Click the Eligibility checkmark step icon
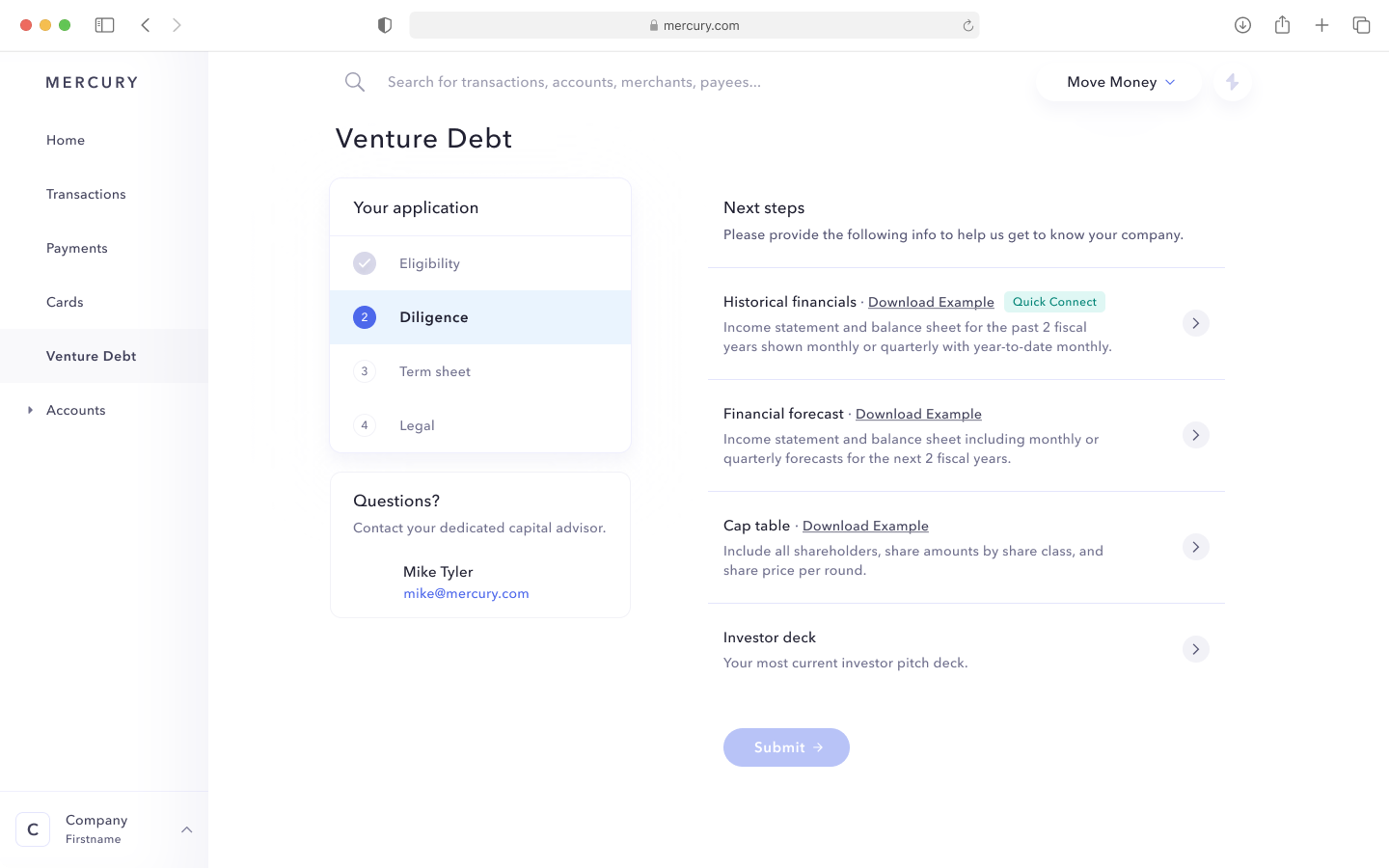1389x868 pixels. point(365,263)
